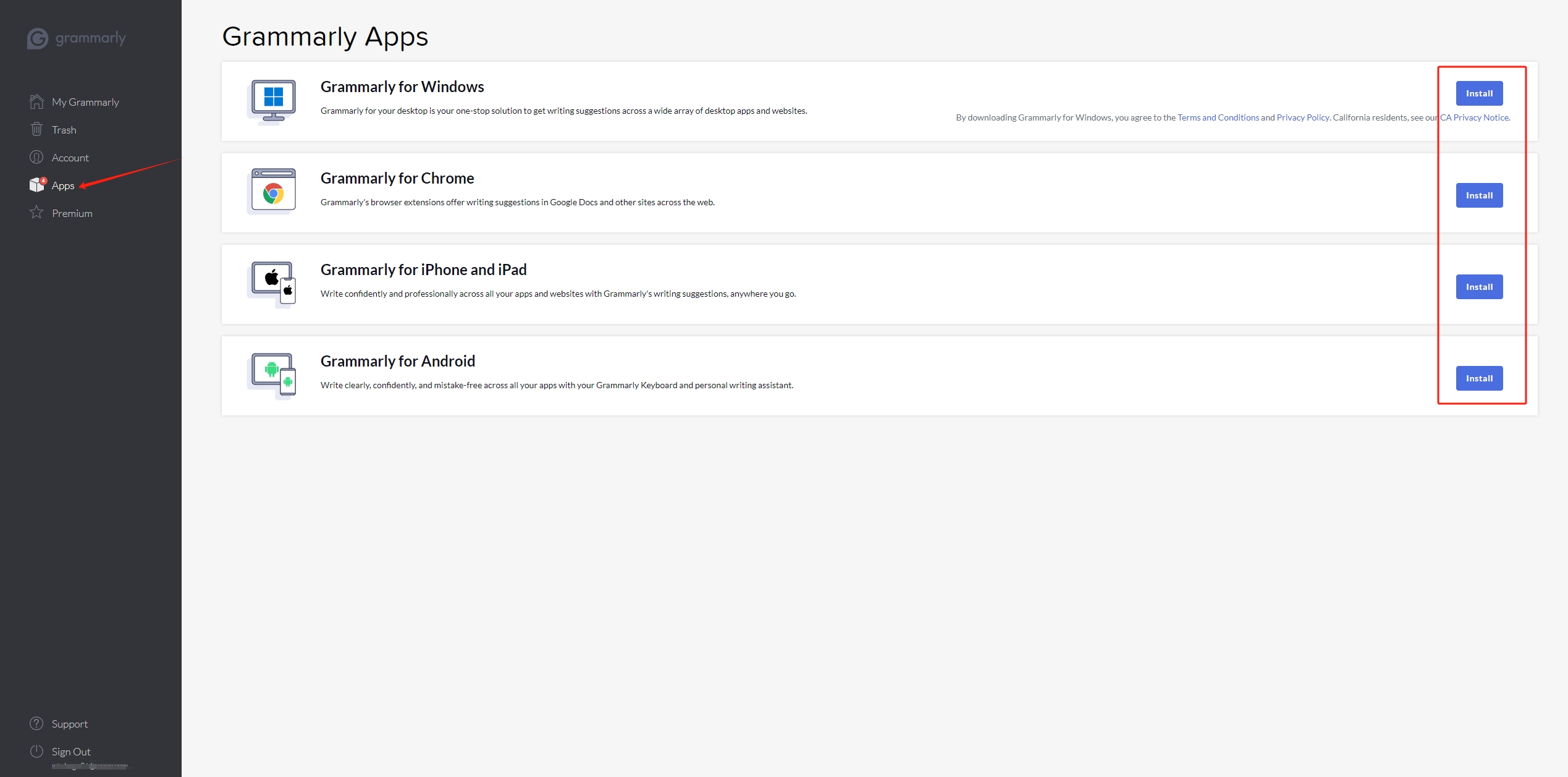Click the Android Grammarly Keyboard description text
Viewport: 1568px width, 777px height.
(557, 385)
